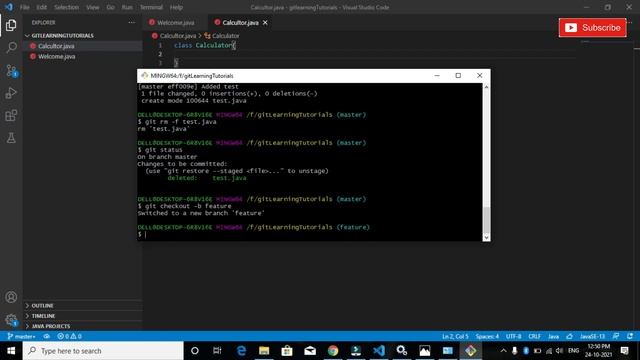Show hidden system tray icons chevron
The image size is (640, 360).
tap(503, 351)
